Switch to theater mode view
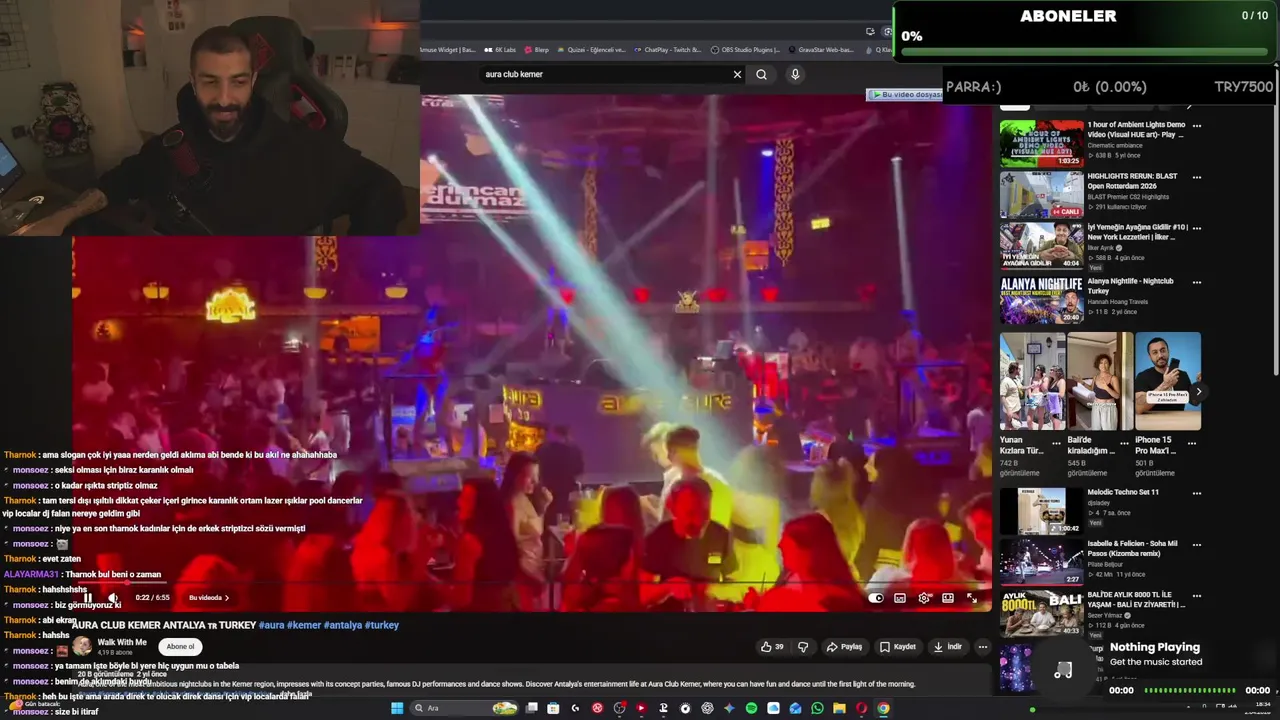This screenshot has width=1280, height=720. (x=948, y=598)
